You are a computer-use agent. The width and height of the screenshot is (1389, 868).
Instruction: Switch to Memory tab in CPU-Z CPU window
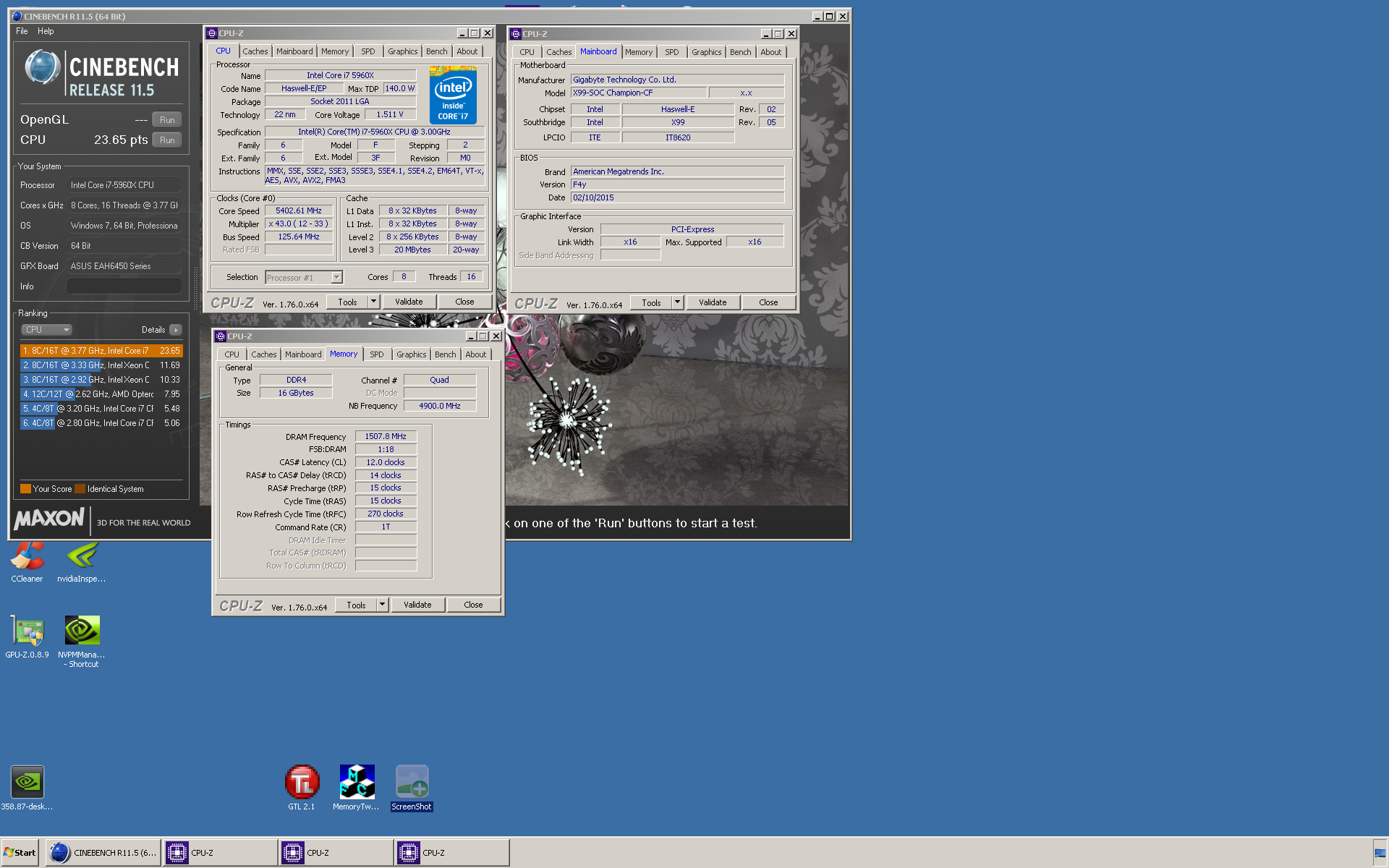335,51
